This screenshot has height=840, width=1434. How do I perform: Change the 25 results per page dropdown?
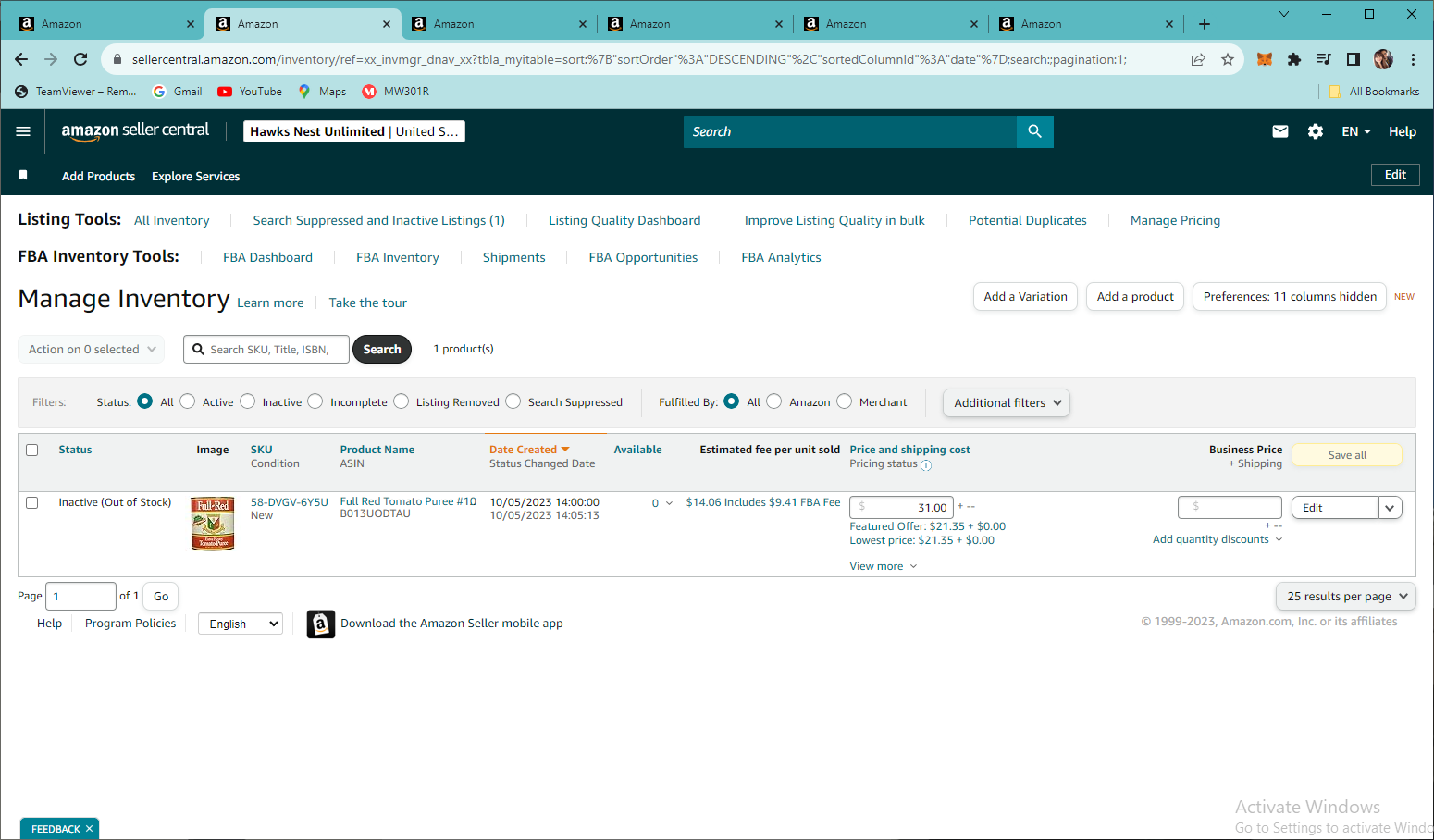pos(1346,597)
